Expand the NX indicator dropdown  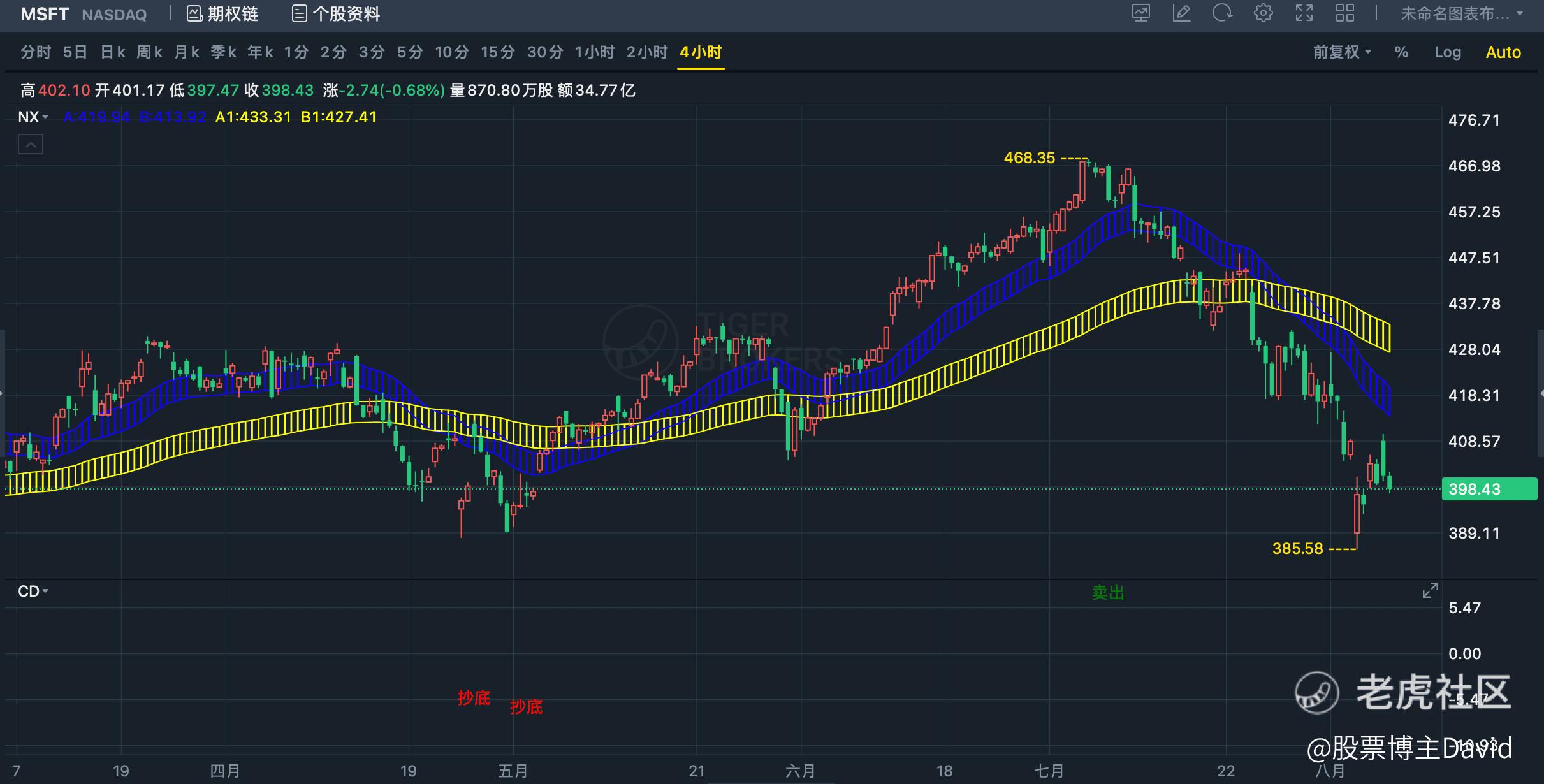(x=33, y=117)
